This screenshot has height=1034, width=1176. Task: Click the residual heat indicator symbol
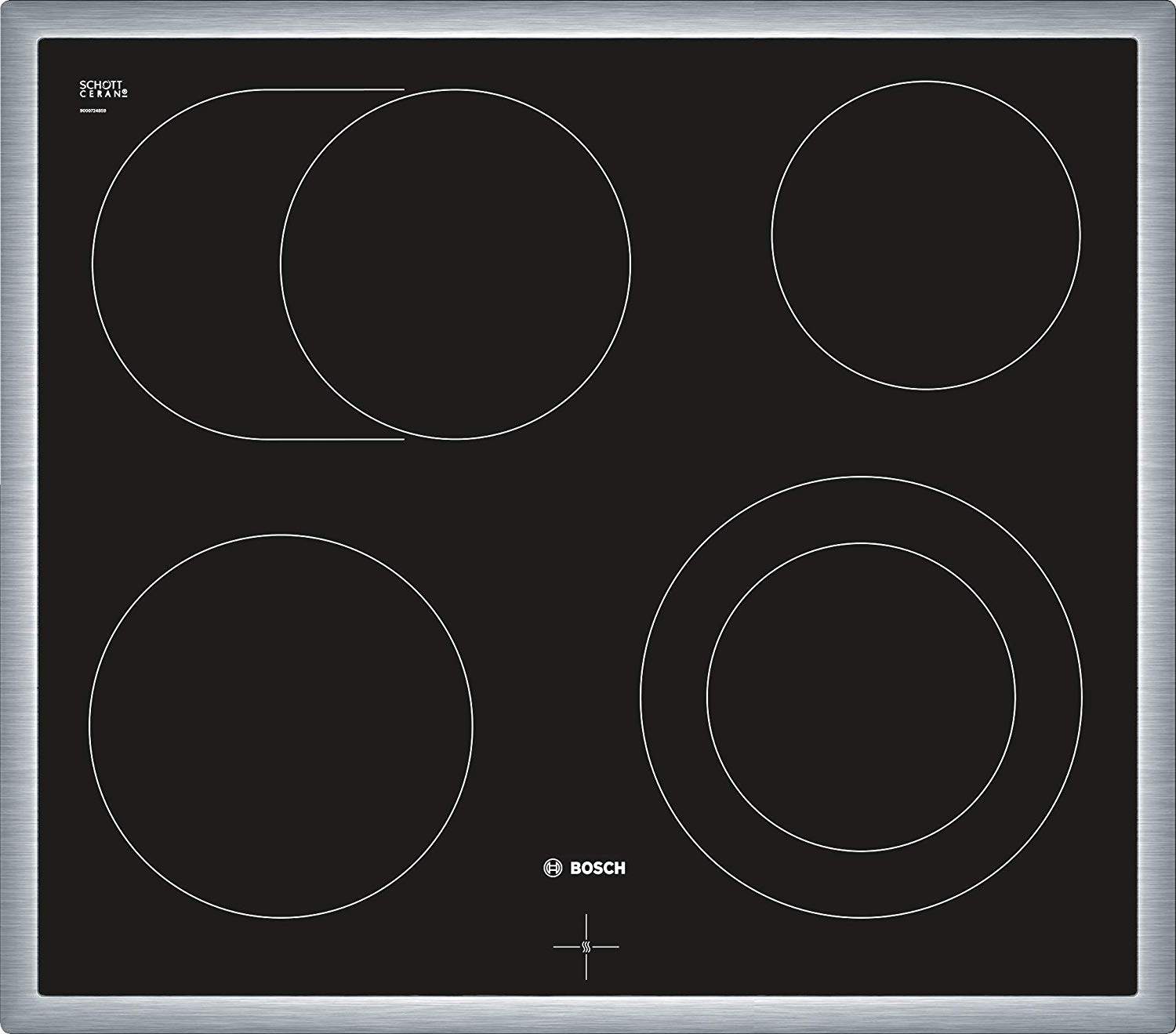point(586,947)
